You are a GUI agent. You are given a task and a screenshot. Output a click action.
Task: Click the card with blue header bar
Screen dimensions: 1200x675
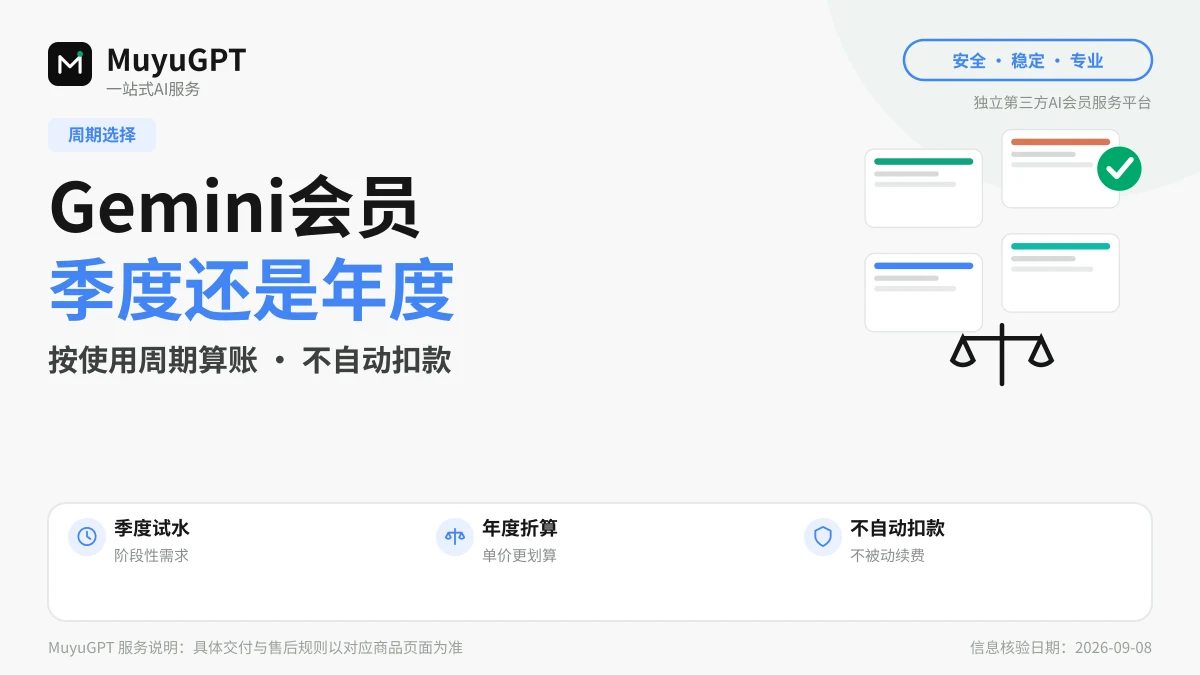[x=923, y=292]
